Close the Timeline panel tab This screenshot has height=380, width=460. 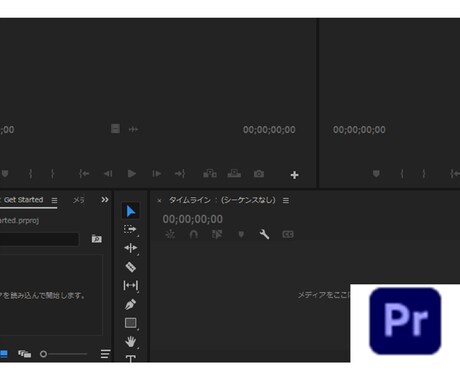(159, 200)
